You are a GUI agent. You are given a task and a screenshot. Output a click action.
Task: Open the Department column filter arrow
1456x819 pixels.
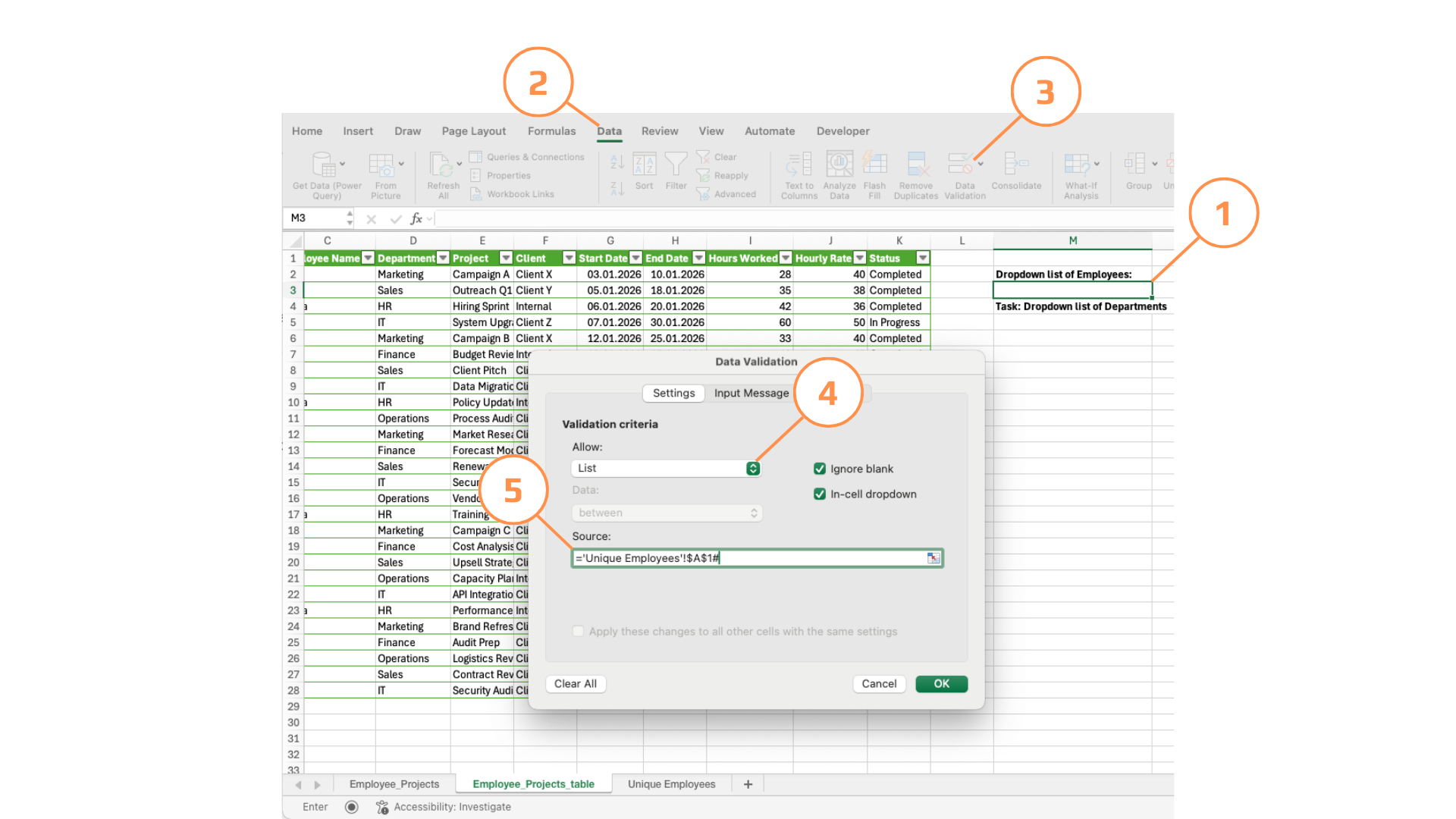click(443, 259)
